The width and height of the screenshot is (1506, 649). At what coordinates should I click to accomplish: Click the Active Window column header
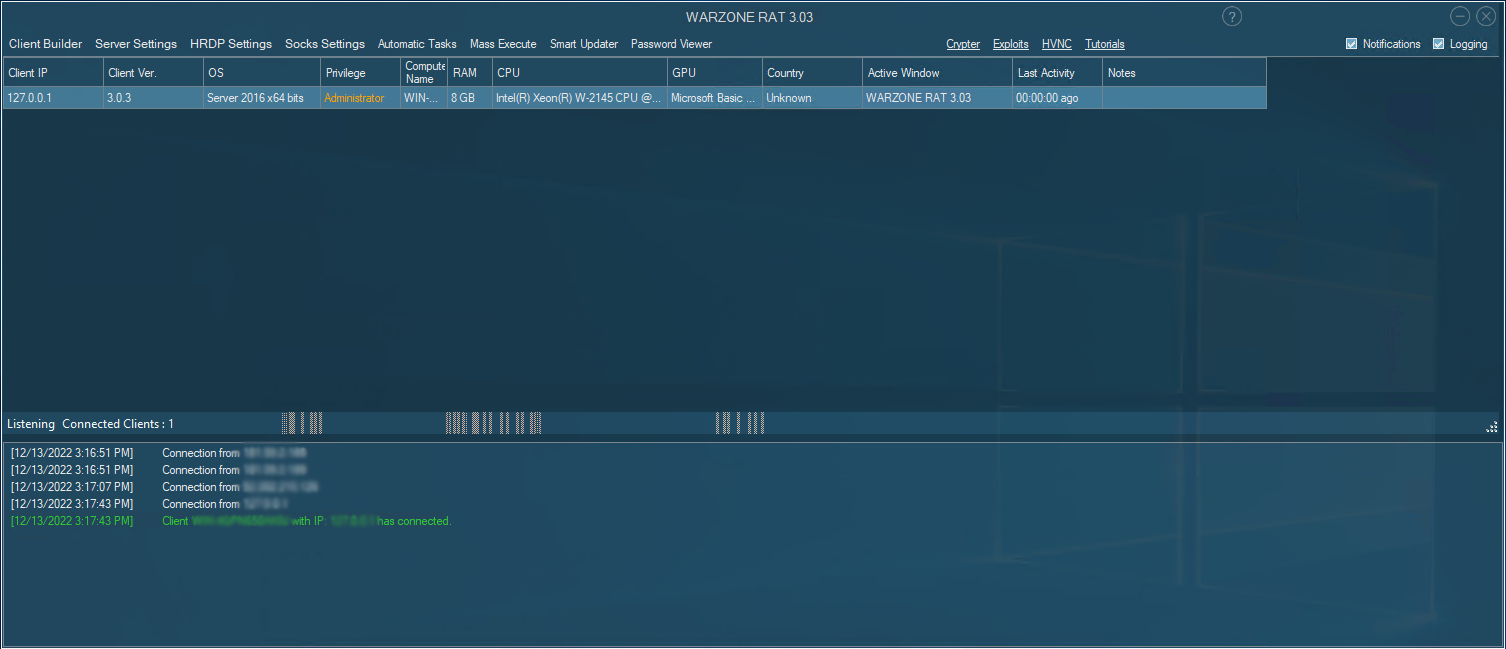(938, 72)
